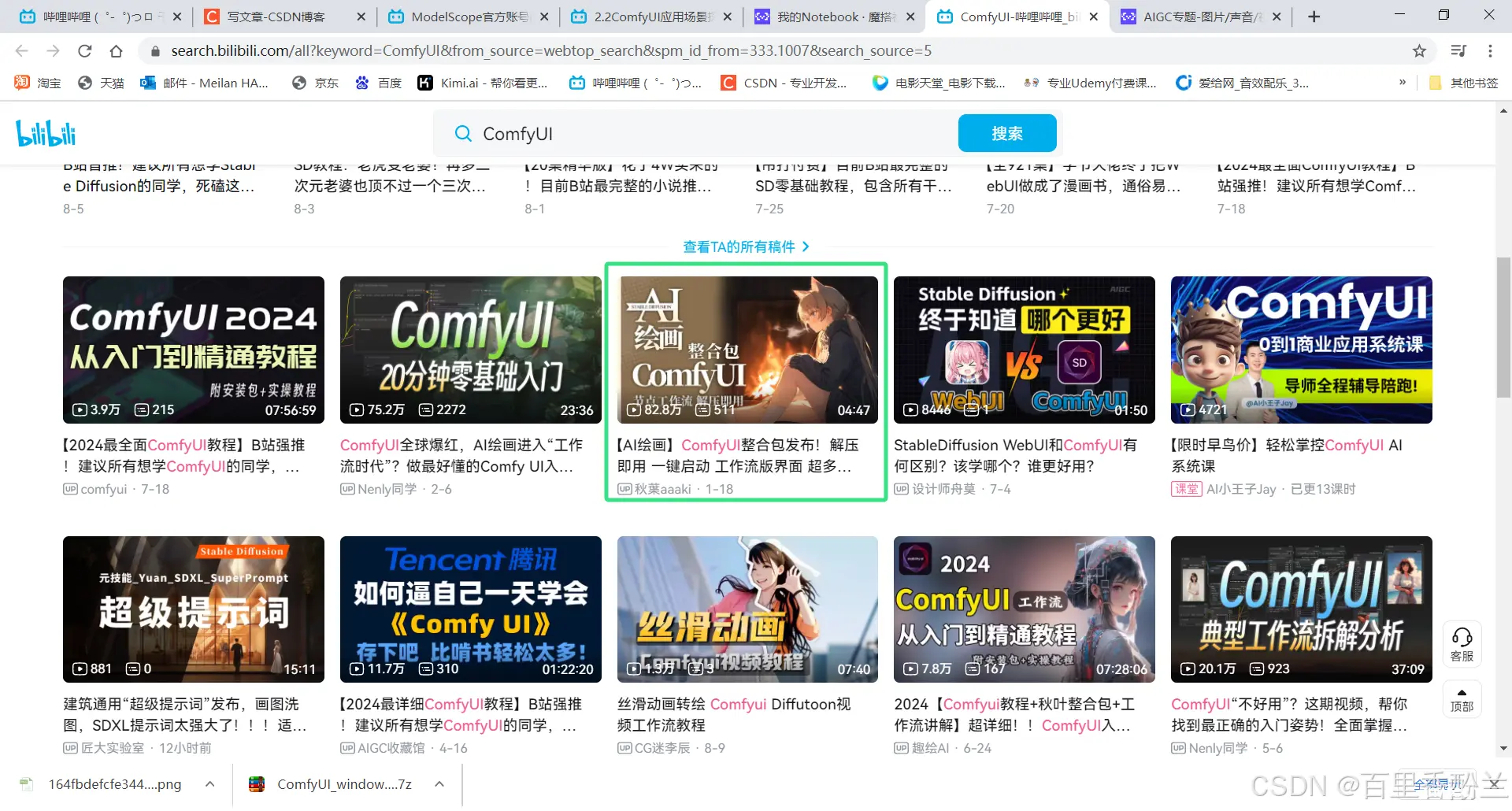
Task: Open the 查看TA的所有稿件 link
Action: [x=746, y=246]
